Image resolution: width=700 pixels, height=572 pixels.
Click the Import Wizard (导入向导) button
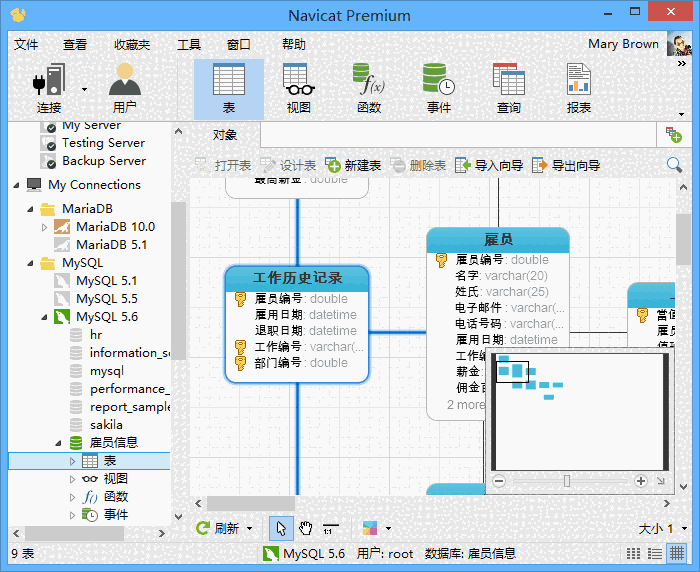point(489,166)
